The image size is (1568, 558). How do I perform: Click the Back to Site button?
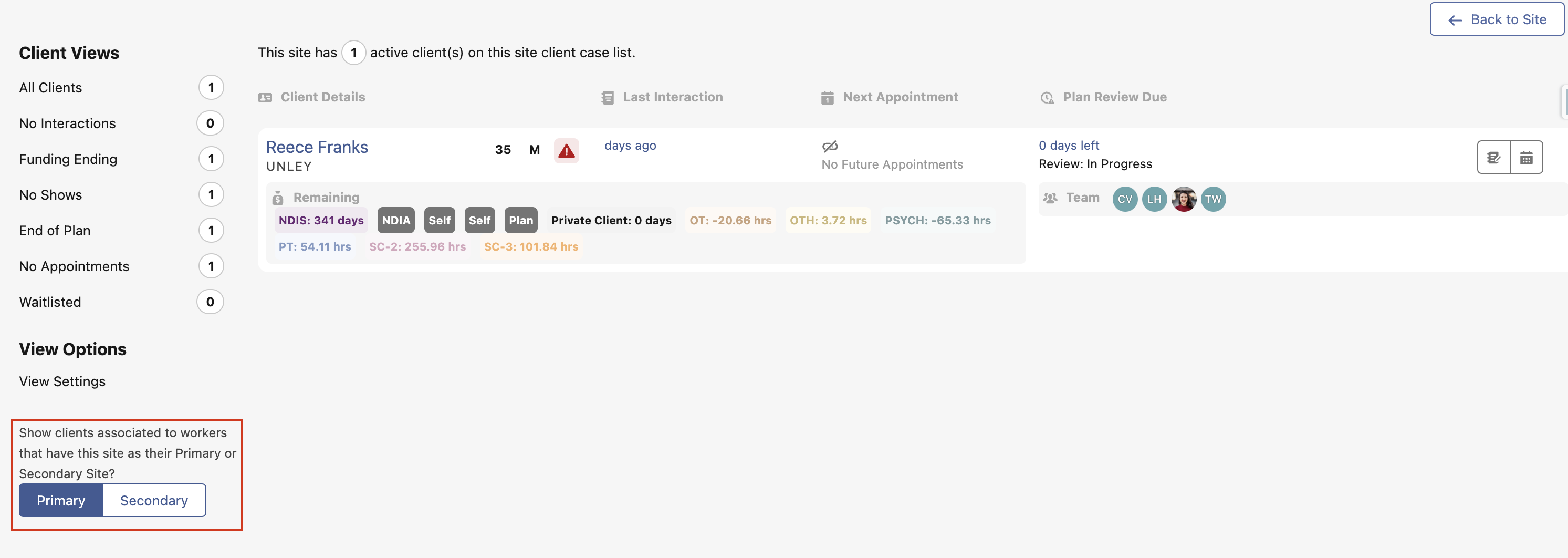1497,19
